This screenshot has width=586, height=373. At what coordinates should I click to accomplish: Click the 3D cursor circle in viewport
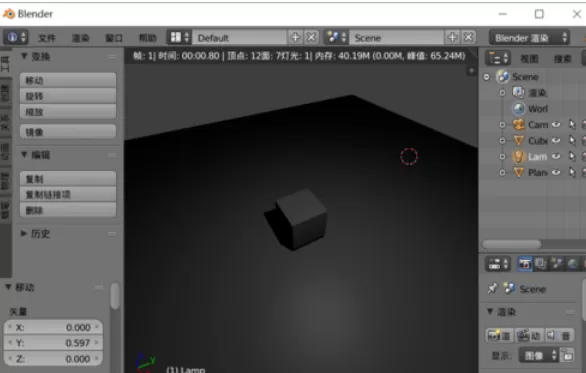click(x=409, y=156)
